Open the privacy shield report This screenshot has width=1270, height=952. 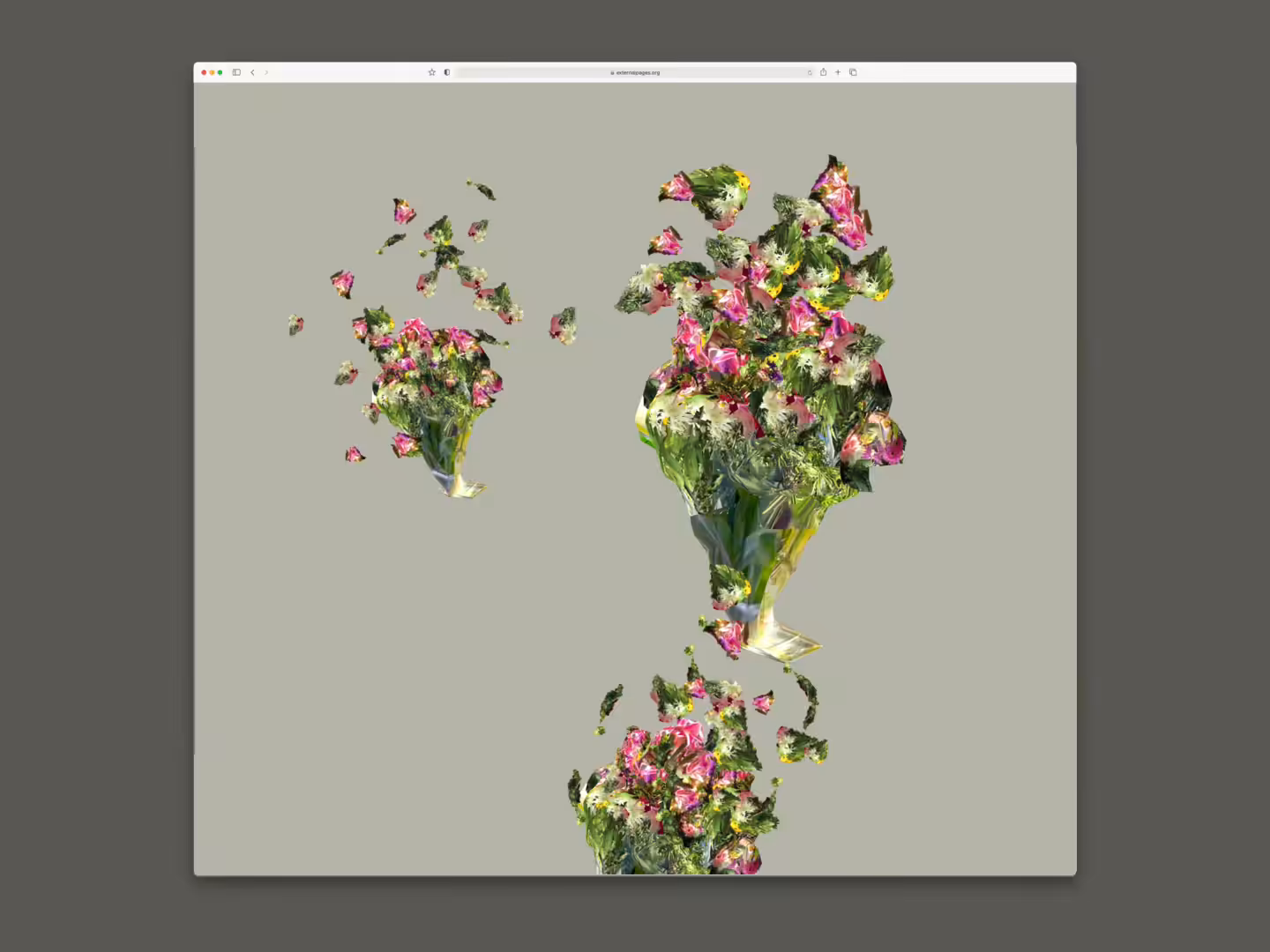pyautogui.click(x=447, y=72)
